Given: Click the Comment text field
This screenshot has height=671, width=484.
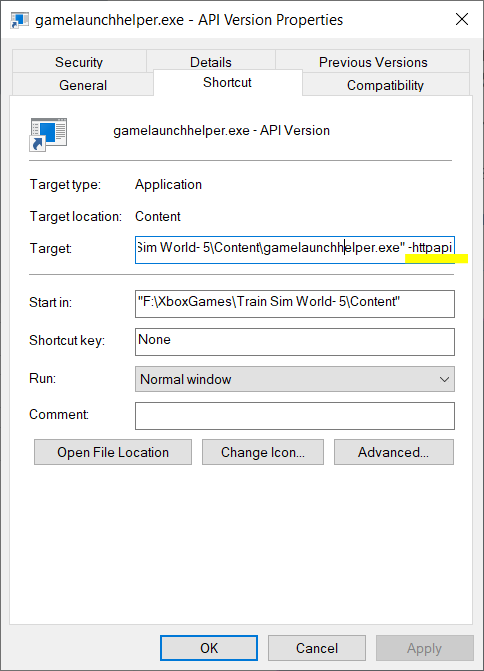Looking at the screenshot, I should [x=295, y=416].
